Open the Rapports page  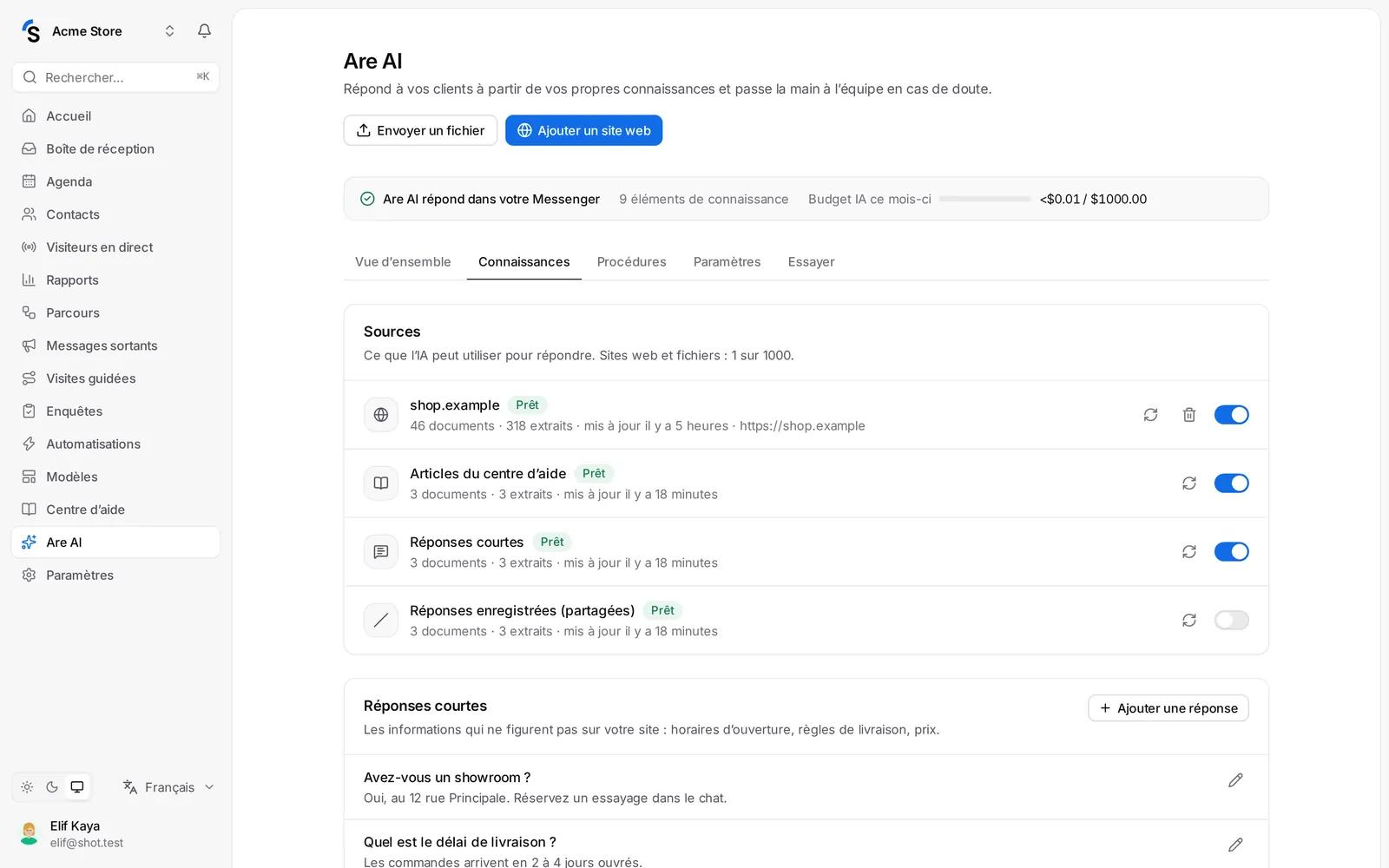(x=115, y=280)
